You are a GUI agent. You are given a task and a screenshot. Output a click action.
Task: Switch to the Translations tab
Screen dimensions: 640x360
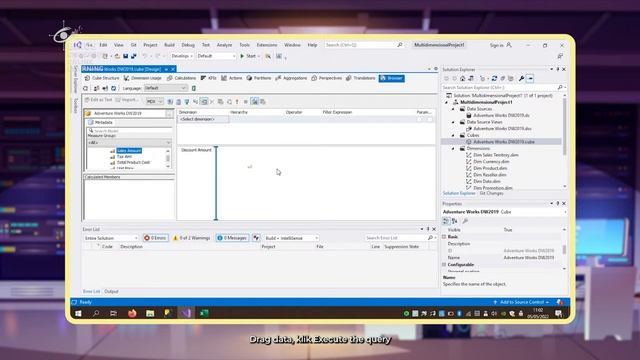(360, 78)
